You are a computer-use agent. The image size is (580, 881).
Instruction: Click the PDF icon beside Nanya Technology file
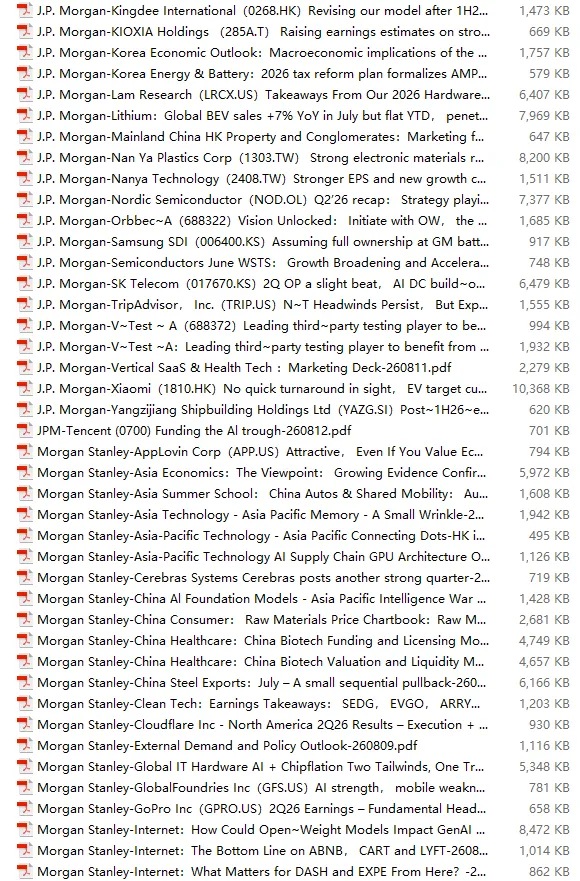click(x=25, y=179)
